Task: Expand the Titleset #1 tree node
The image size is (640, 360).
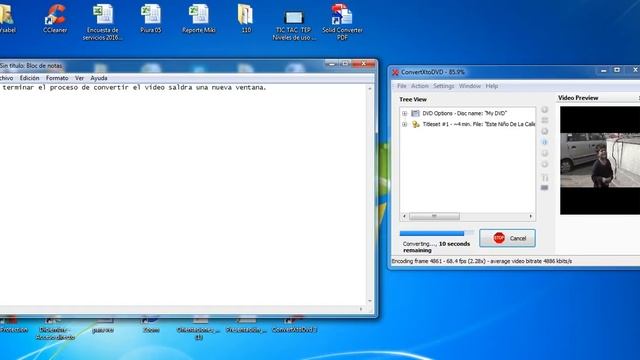Action: click(x=404, y=124)
